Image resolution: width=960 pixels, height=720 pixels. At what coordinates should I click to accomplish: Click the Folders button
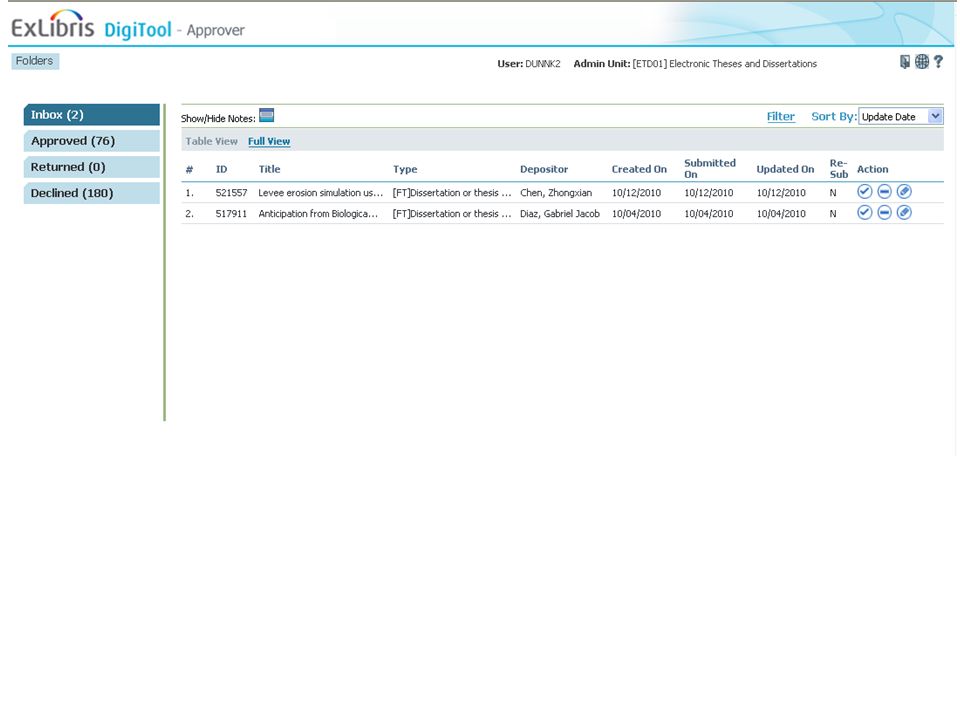pos(35,61)
